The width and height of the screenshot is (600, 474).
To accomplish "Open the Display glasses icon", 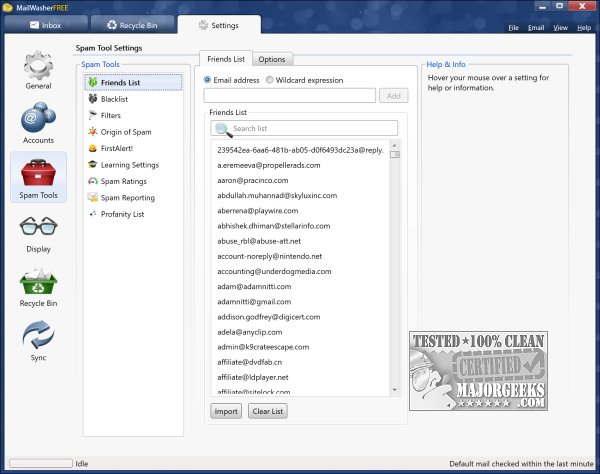I will click(x=38, y=226).
